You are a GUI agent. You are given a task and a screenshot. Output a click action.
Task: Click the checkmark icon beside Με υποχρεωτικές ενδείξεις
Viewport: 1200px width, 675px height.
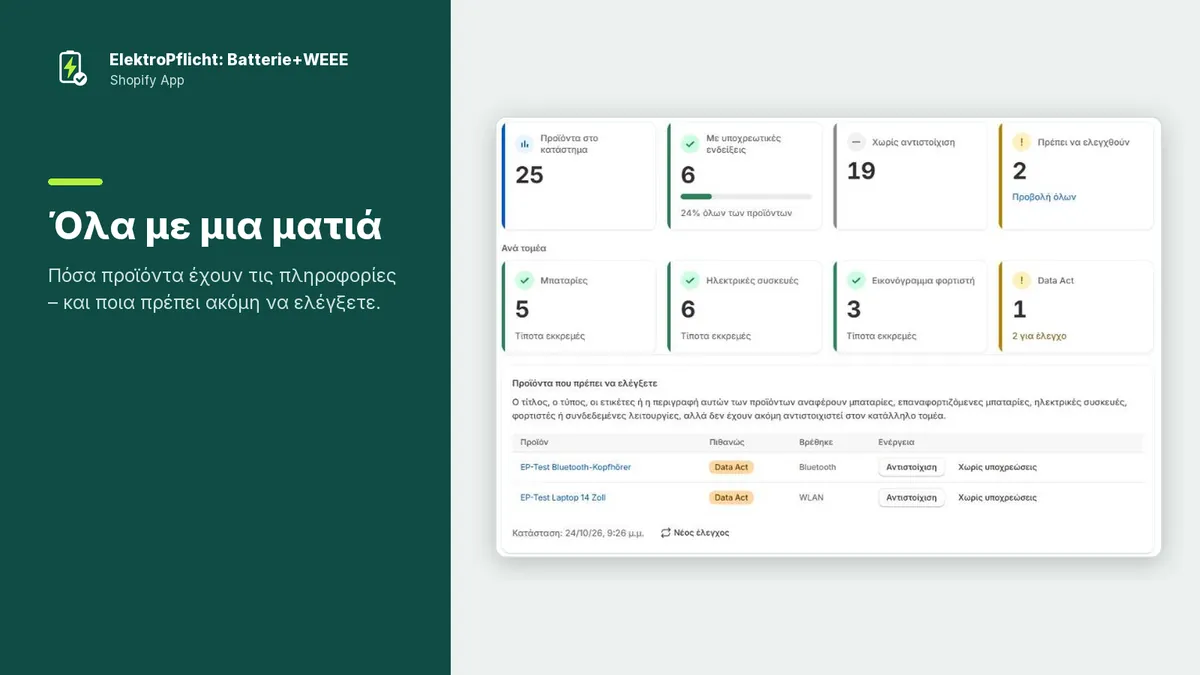click(x=690, y=144)
